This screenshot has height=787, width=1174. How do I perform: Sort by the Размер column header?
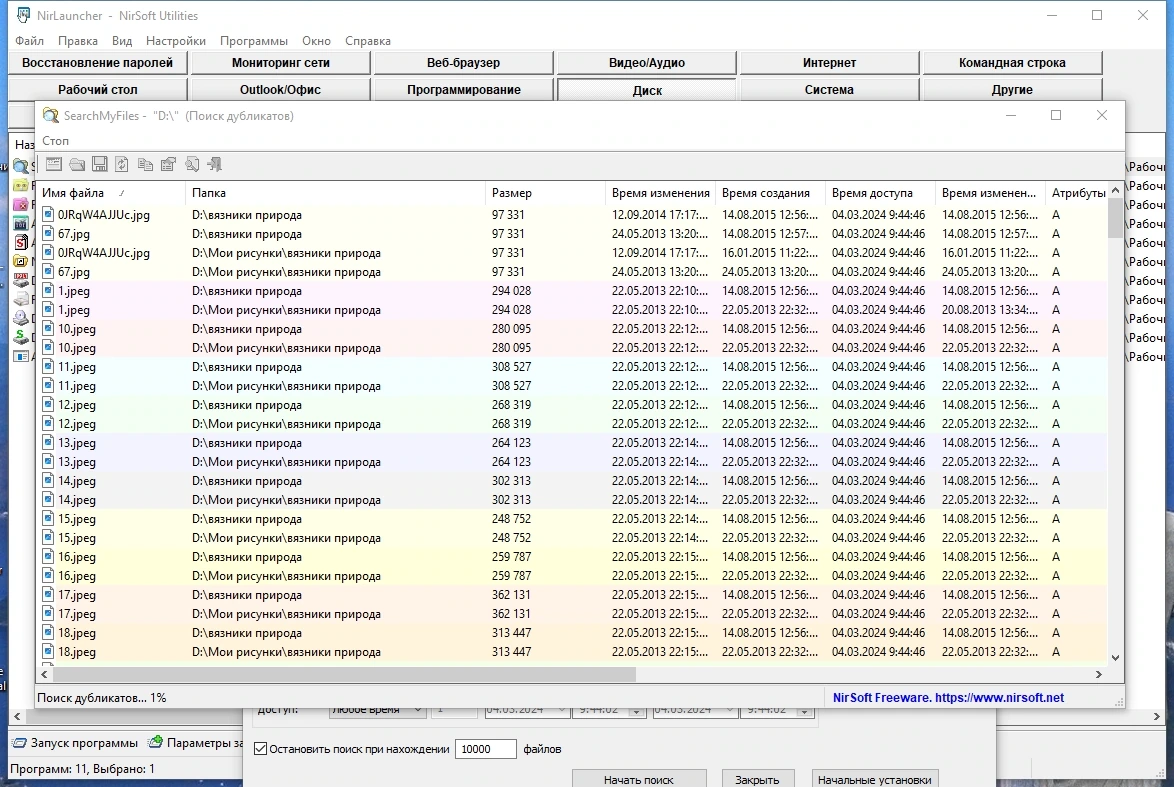tap(545, 192)
